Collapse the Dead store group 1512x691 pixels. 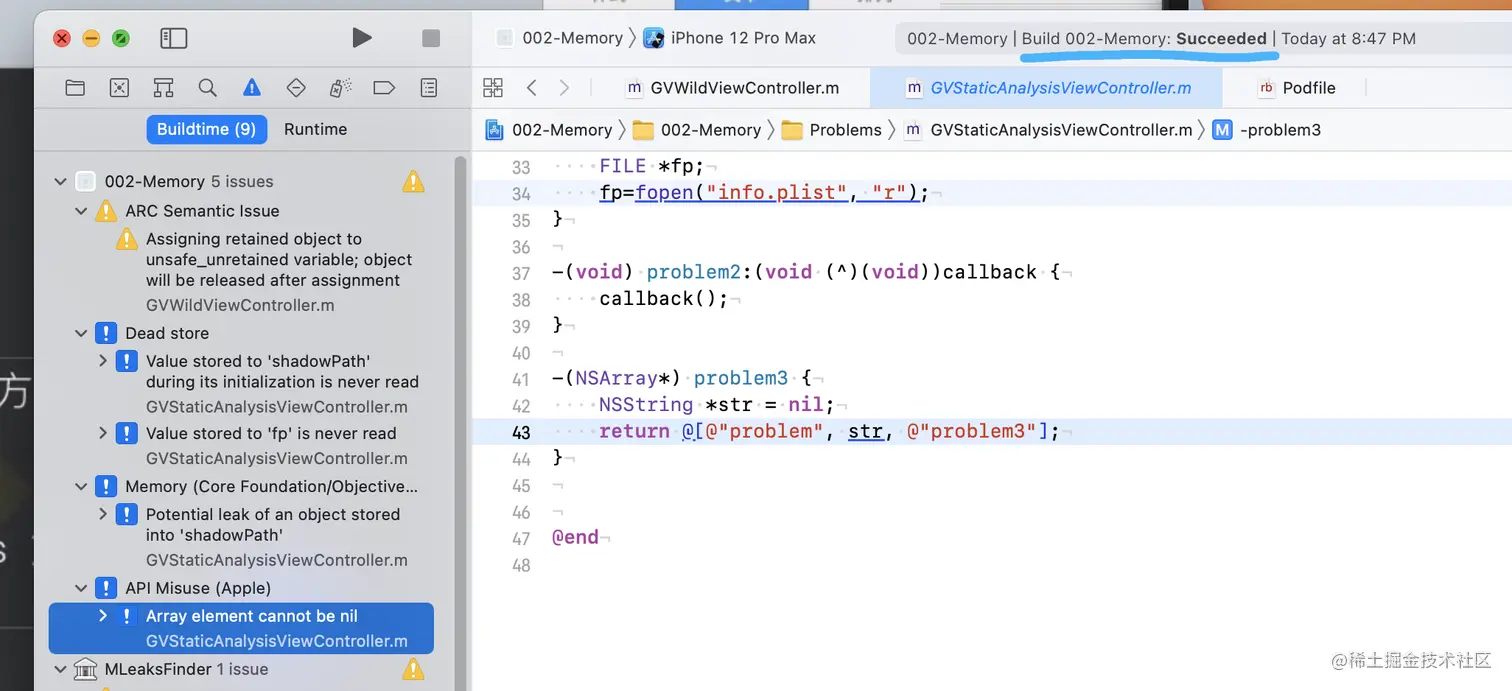tap(81, 333)
